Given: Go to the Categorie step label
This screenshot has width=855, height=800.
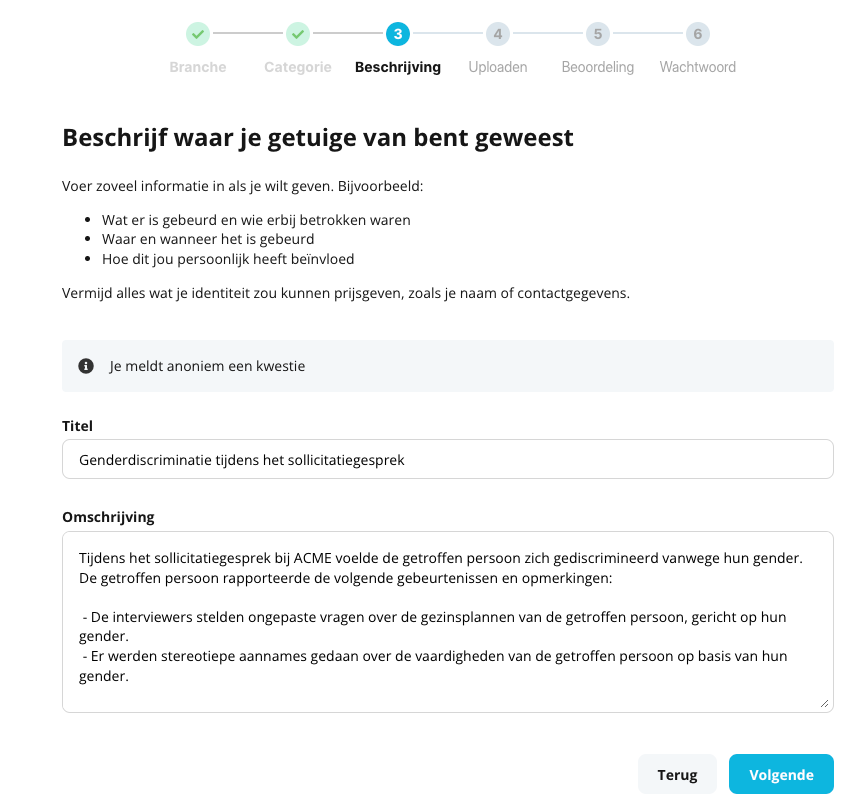Looking at the screenshot, I should click(298, 67).
